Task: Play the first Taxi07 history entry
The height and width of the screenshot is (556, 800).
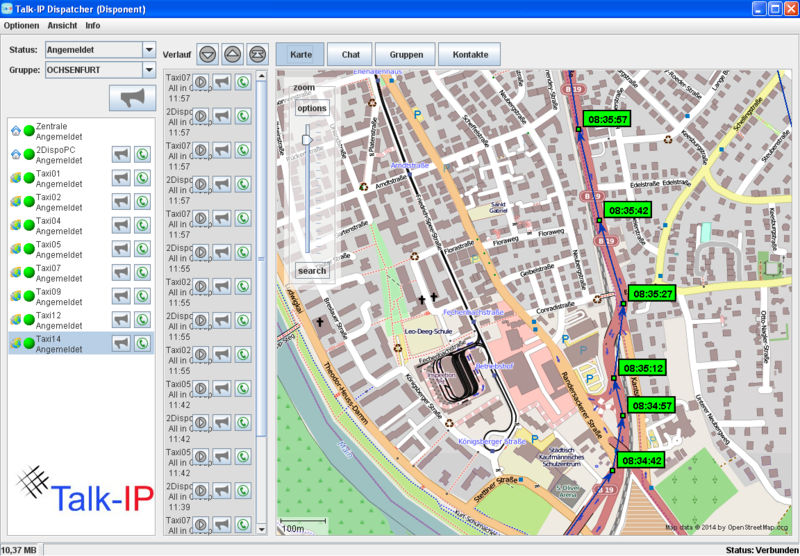Action: pos(201,82)
